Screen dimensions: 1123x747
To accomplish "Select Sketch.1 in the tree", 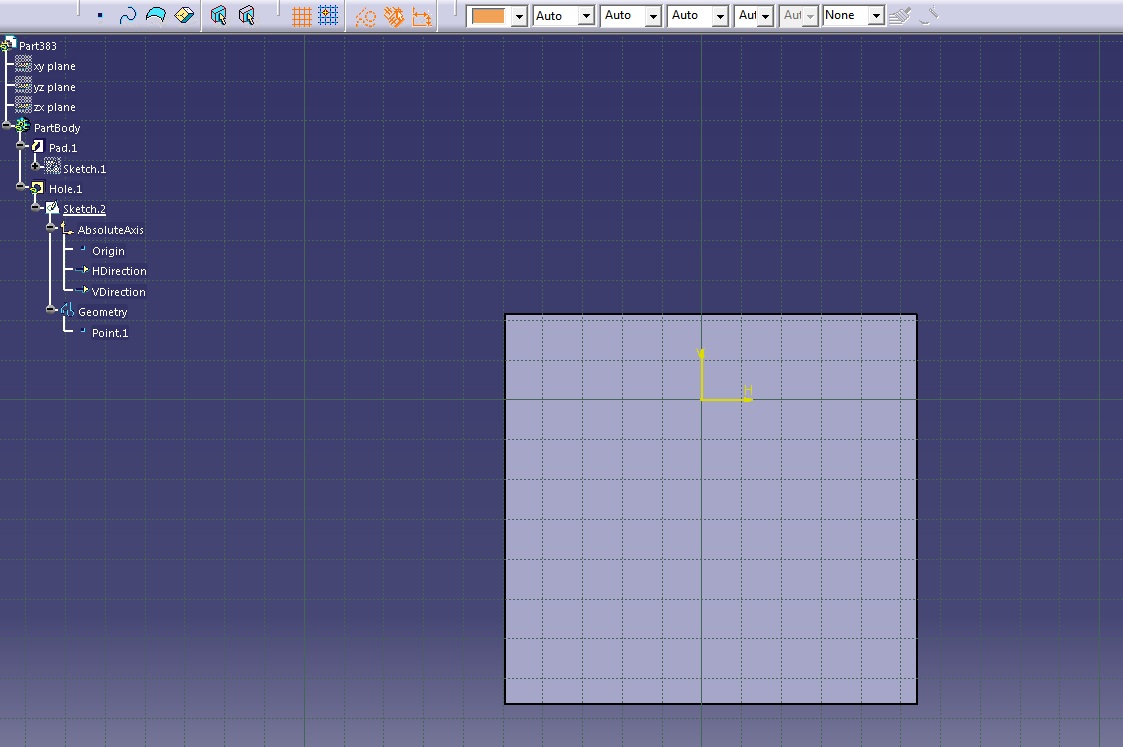I will tap(85, 169).
